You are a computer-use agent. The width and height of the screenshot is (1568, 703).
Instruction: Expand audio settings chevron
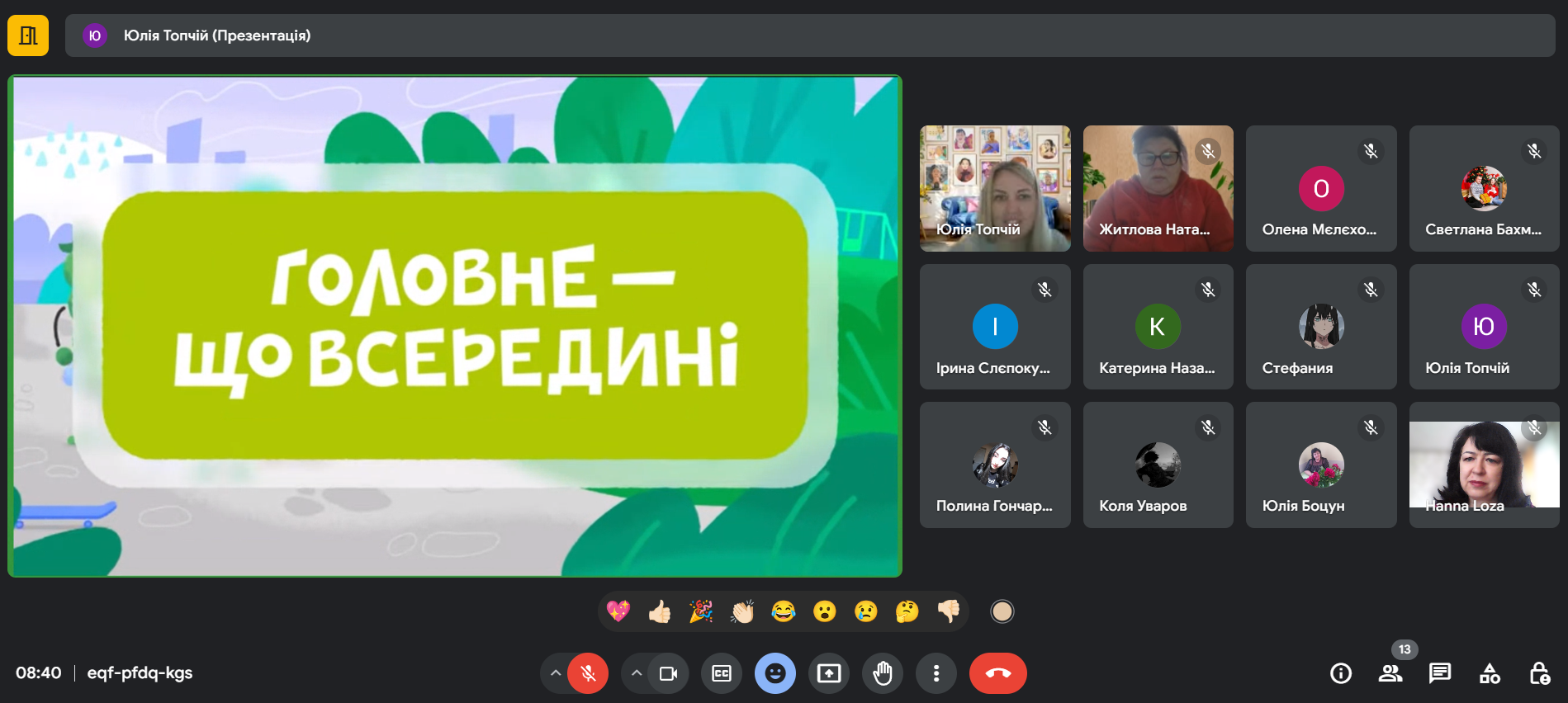point(556,673)
